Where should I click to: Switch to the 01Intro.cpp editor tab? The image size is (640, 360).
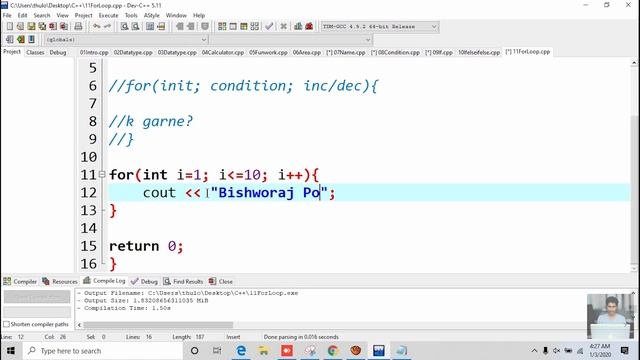(x=94, y=53)
